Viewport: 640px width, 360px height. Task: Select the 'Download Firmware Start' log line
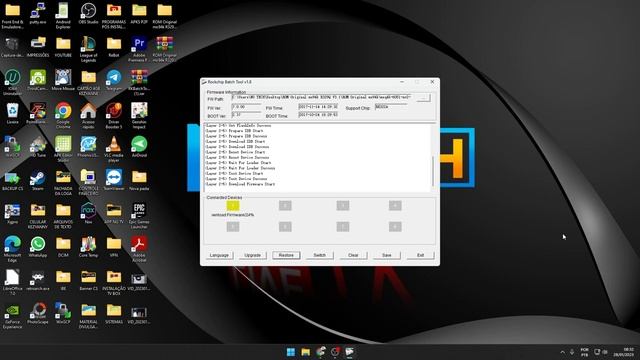click(x=240, y=184)
